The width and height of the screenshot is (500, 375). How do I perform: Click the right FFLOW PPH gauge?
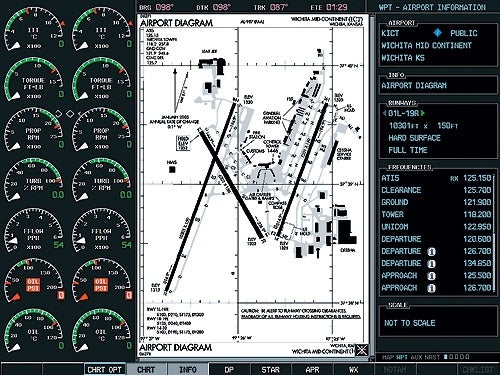[101, 230]
